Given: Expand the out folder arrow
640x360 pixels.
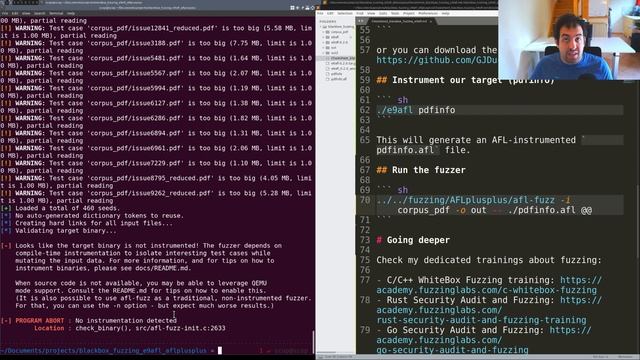Looking at the screenshot, I should pos(324,48).
